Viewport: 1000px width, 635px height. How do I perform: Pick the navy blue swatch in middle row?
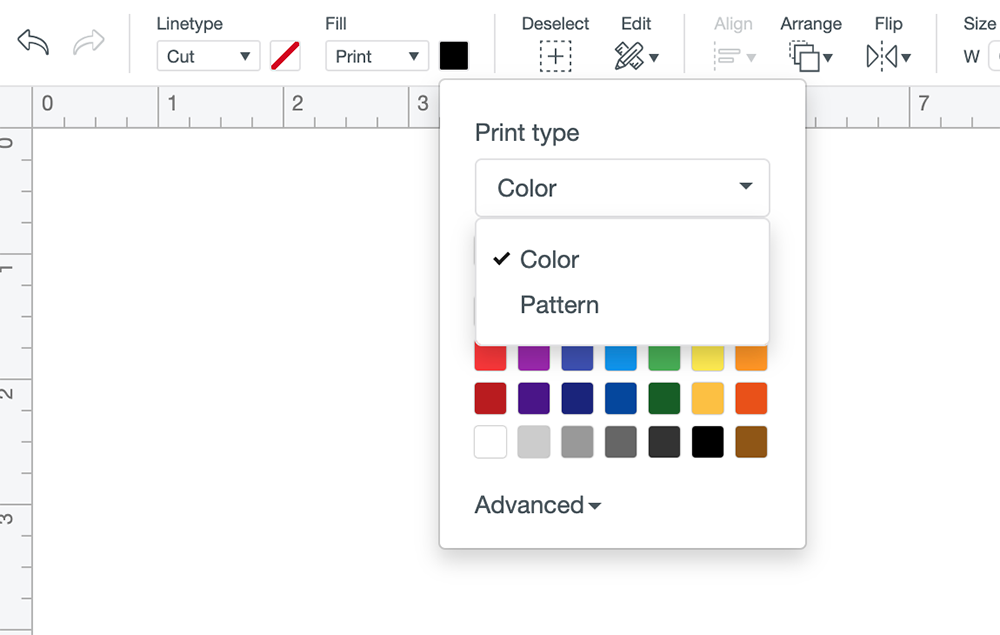(577, 398)
